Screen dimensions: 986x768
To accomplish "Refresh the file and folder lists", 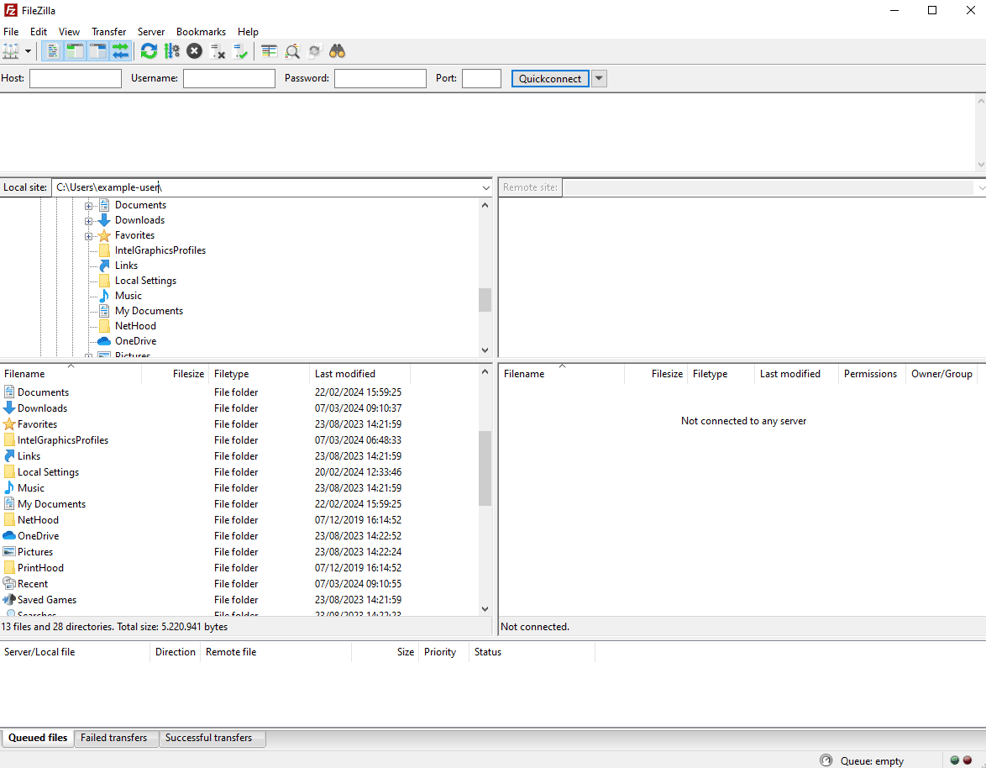I will [149, 51].
